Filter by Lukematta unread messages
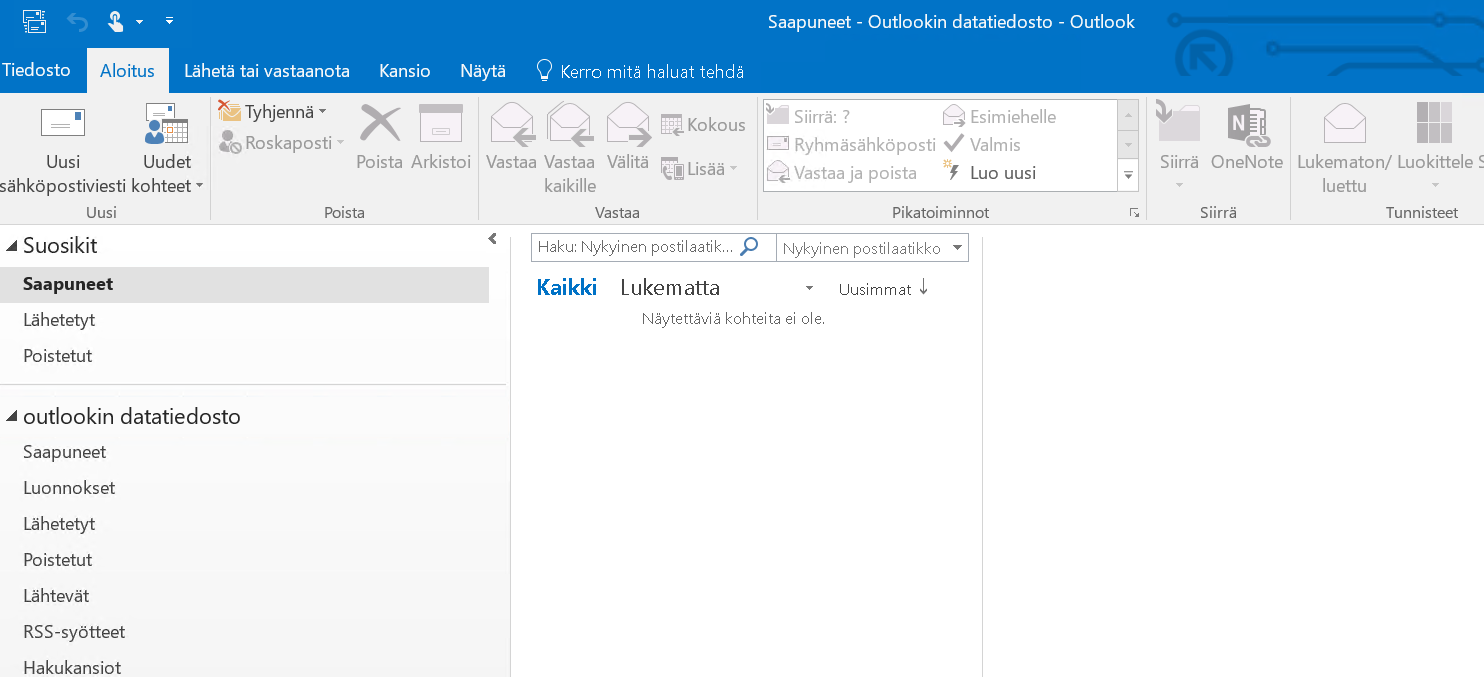Viewport: 1484px width, 677px height. click(x=670, y=288)
